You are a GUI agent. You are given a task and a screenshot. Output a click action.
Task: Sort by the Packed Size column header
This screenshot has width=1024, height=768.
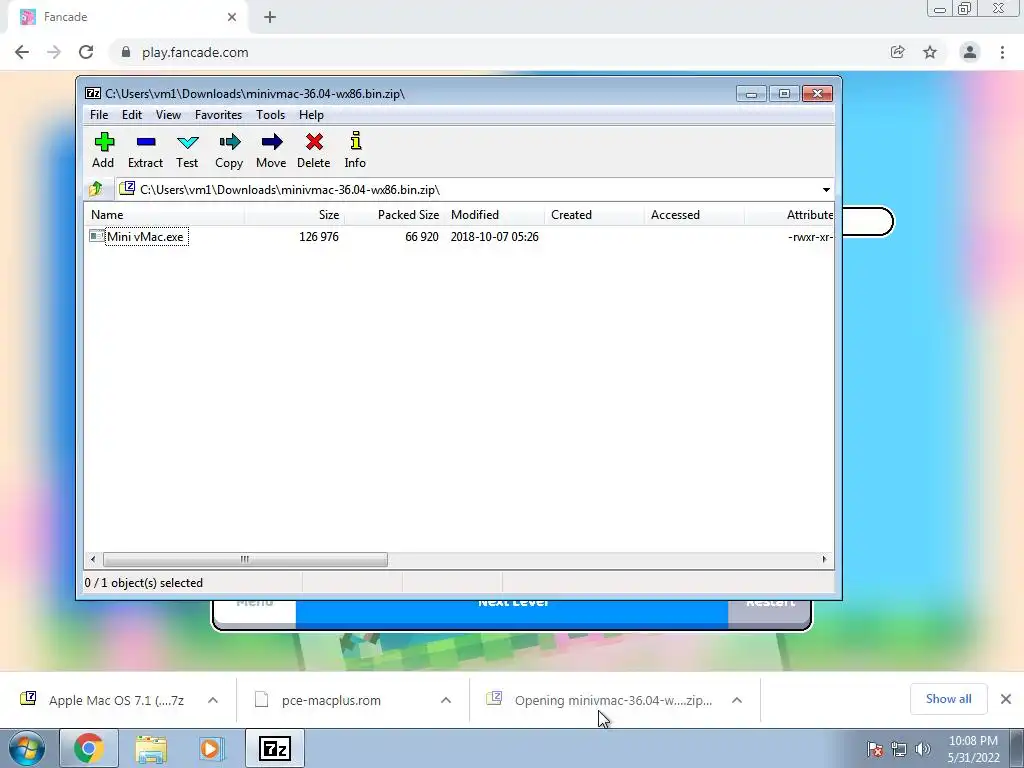394,215
